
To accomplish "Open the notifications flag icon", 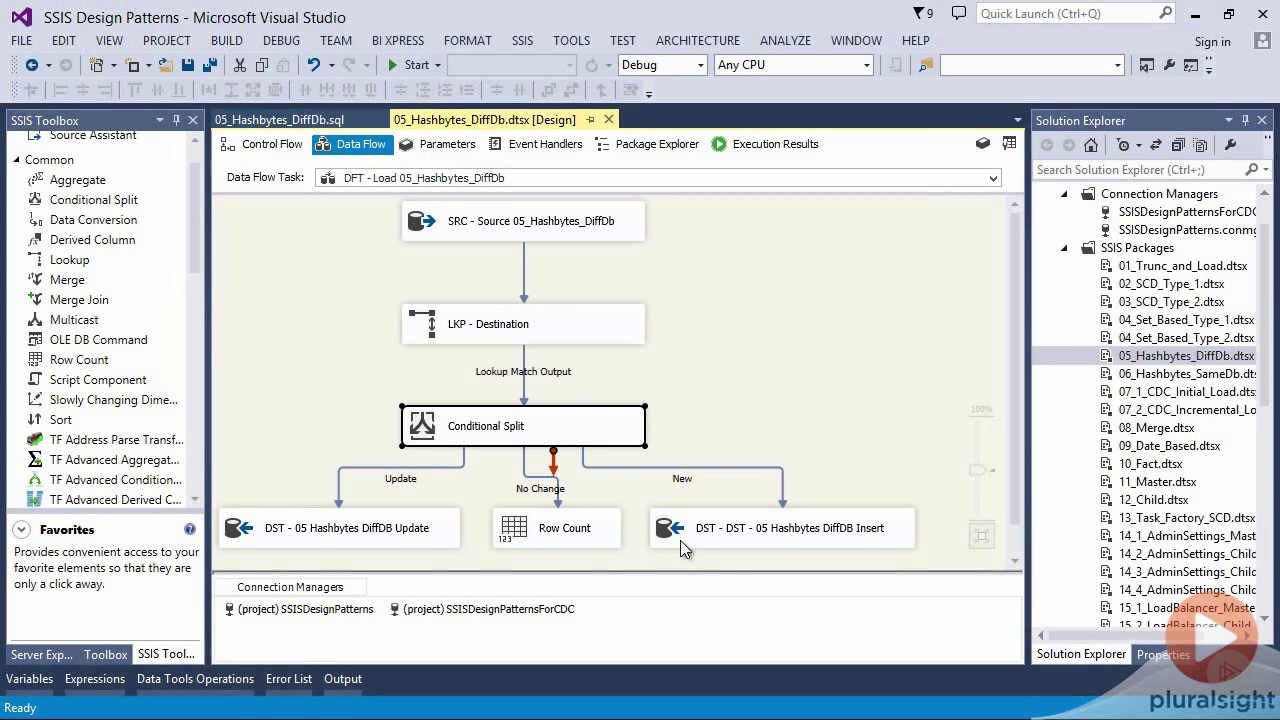I will pyautogui.click(x=923, y=14).
